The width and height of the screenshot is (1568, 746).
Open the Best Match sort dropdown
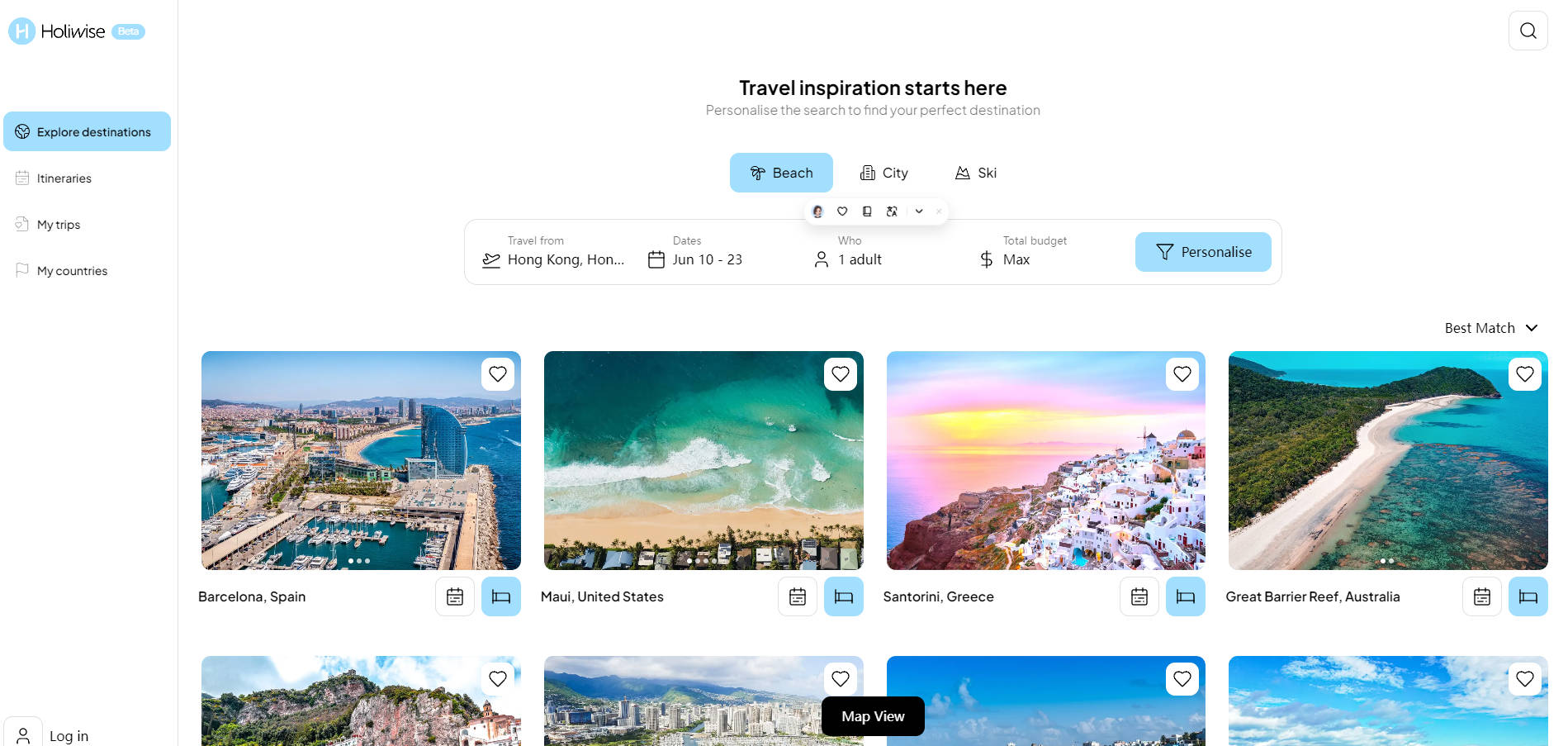[x=1490, y=328]
